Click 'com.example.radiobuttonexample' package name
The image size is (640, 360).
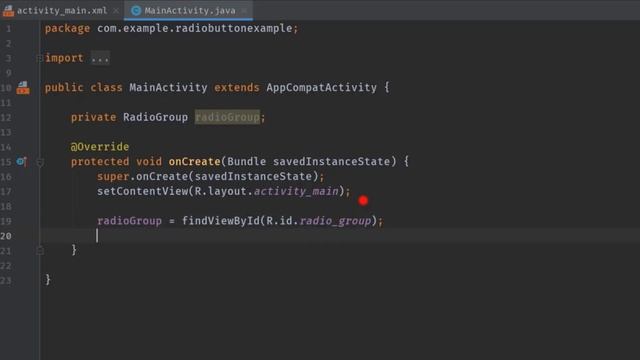(x=194, y=28)
